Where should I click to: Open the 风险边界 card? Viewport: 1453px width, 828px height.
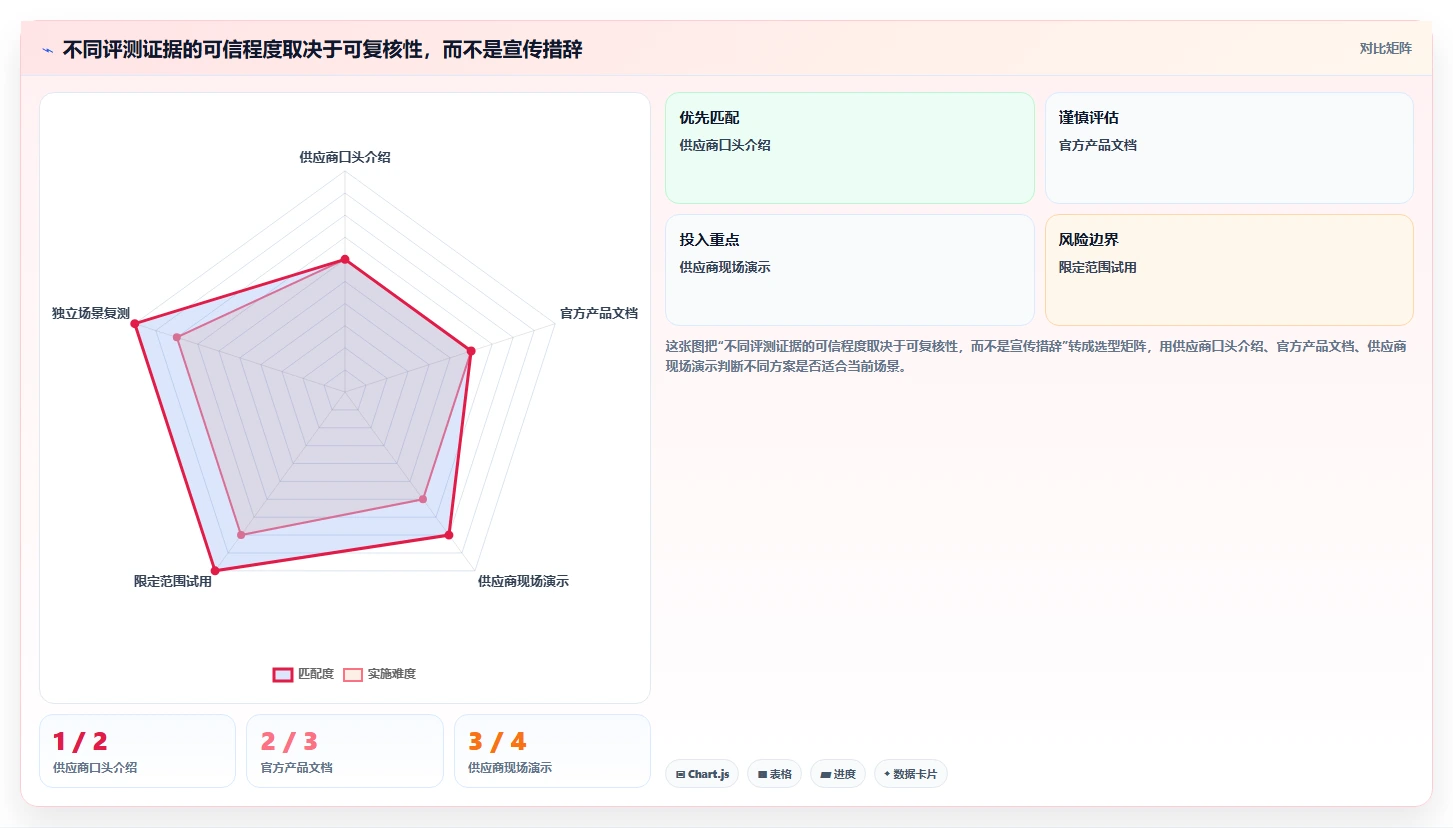(x=1229, y=270)
